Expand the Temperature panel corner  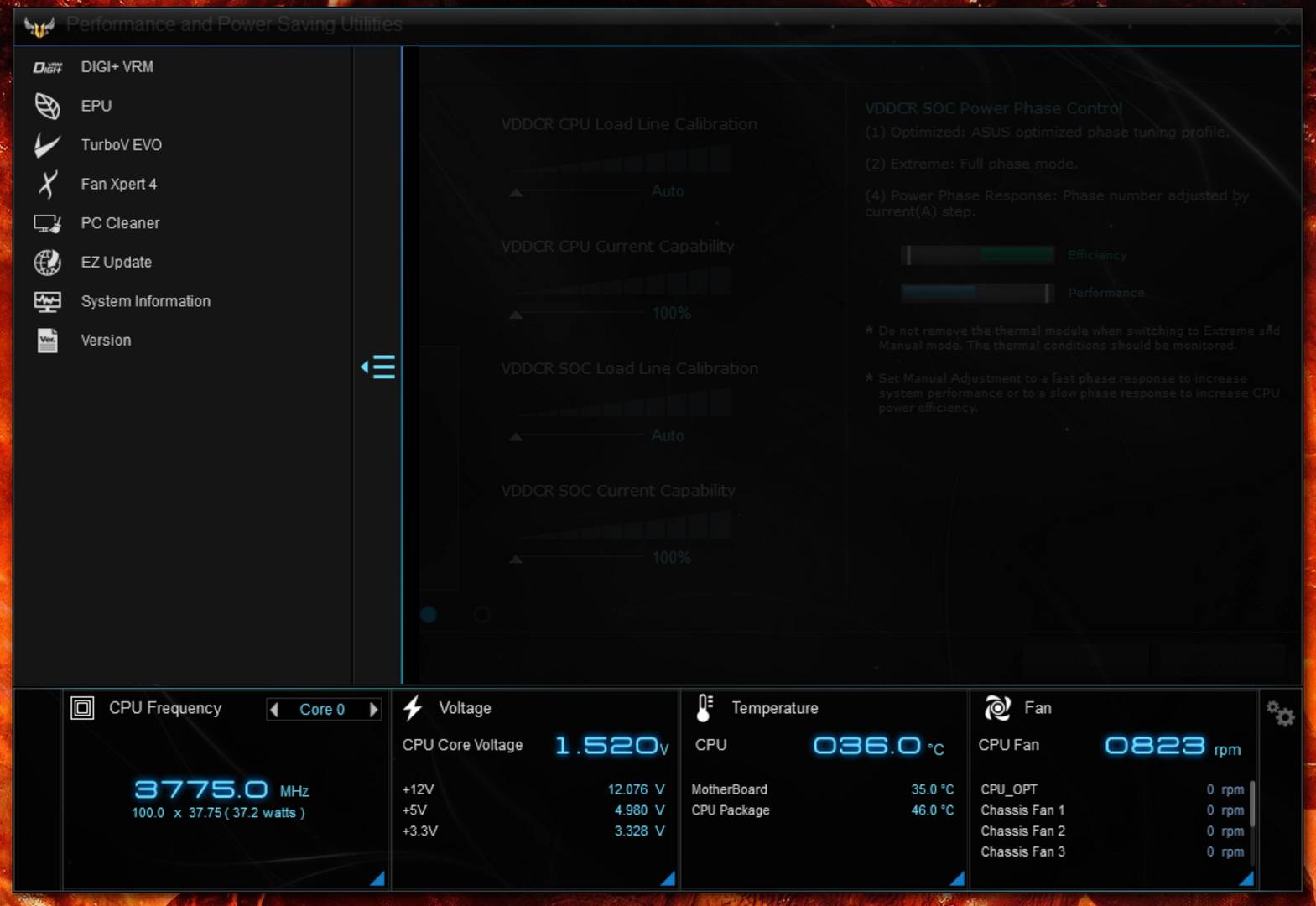[957, 878]
